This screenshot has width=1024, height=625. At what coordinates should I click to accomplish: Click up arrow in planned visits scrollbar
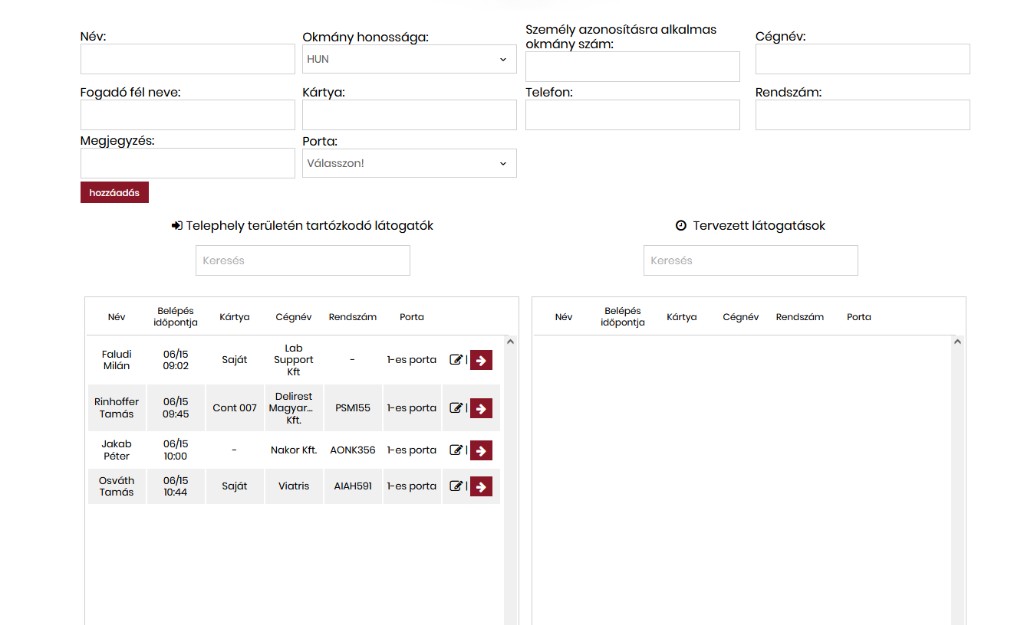[x=957, y=342]
